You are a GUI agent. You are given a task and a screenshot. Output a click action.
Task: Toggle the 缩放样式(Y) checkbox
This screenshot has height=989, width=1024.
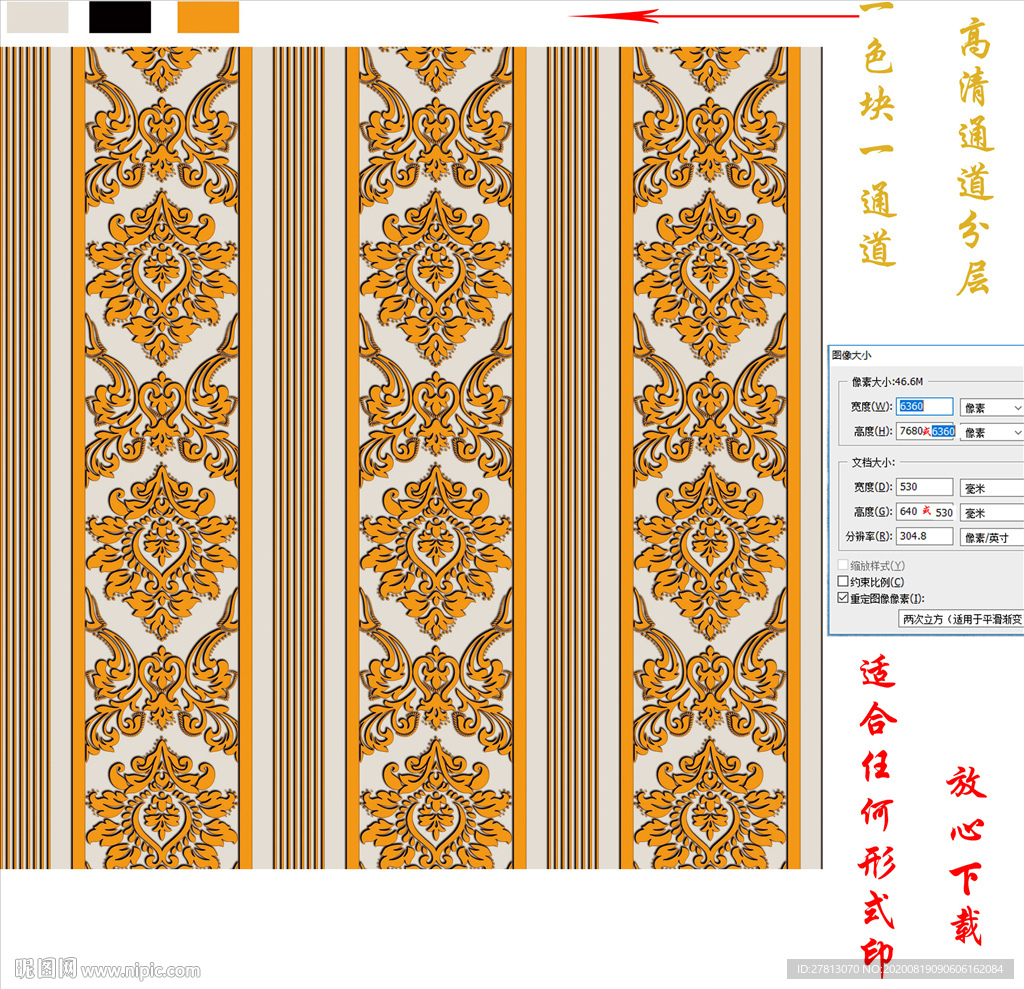843,565
